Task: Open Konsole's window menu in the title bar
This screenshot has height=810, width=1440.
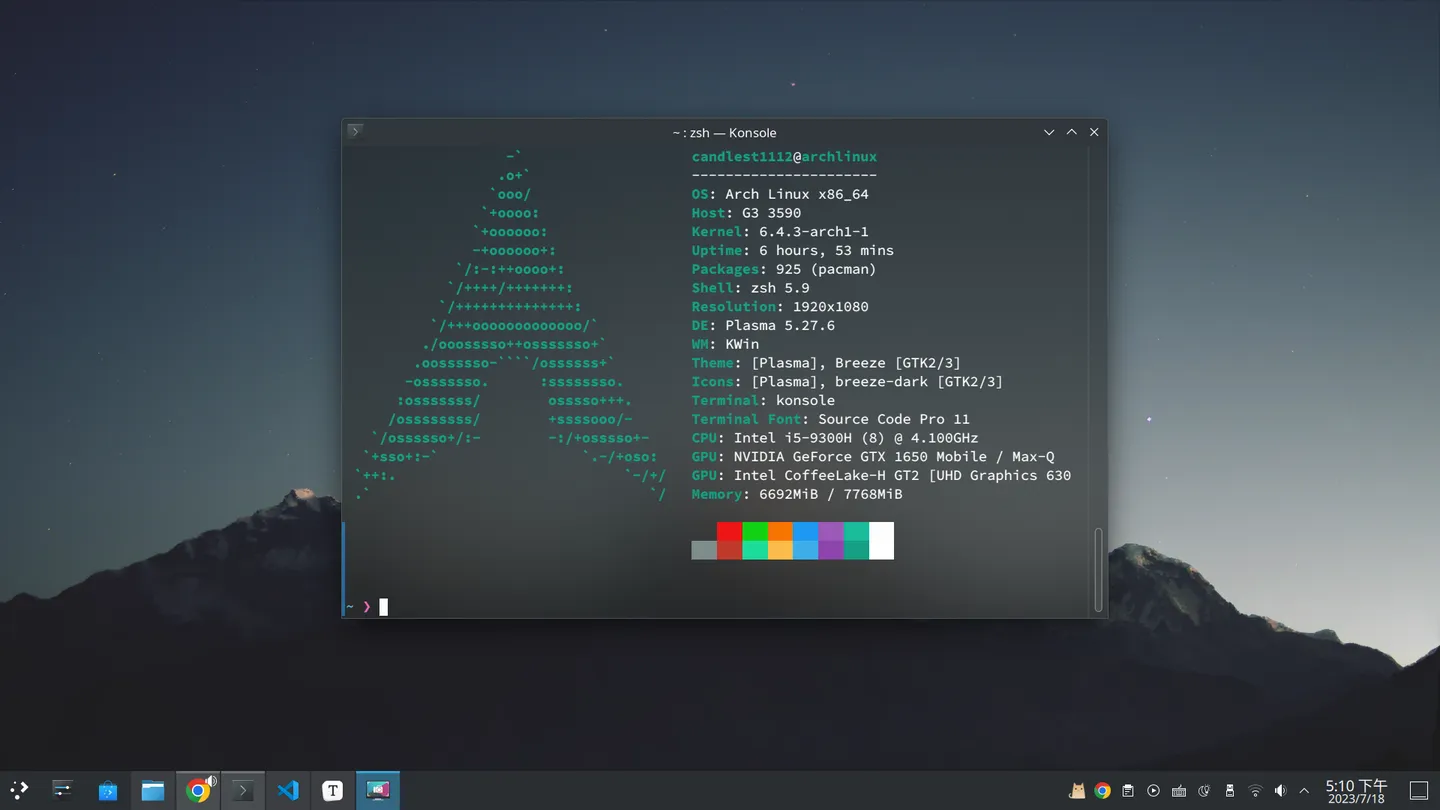Action: (x=355, y=131)
